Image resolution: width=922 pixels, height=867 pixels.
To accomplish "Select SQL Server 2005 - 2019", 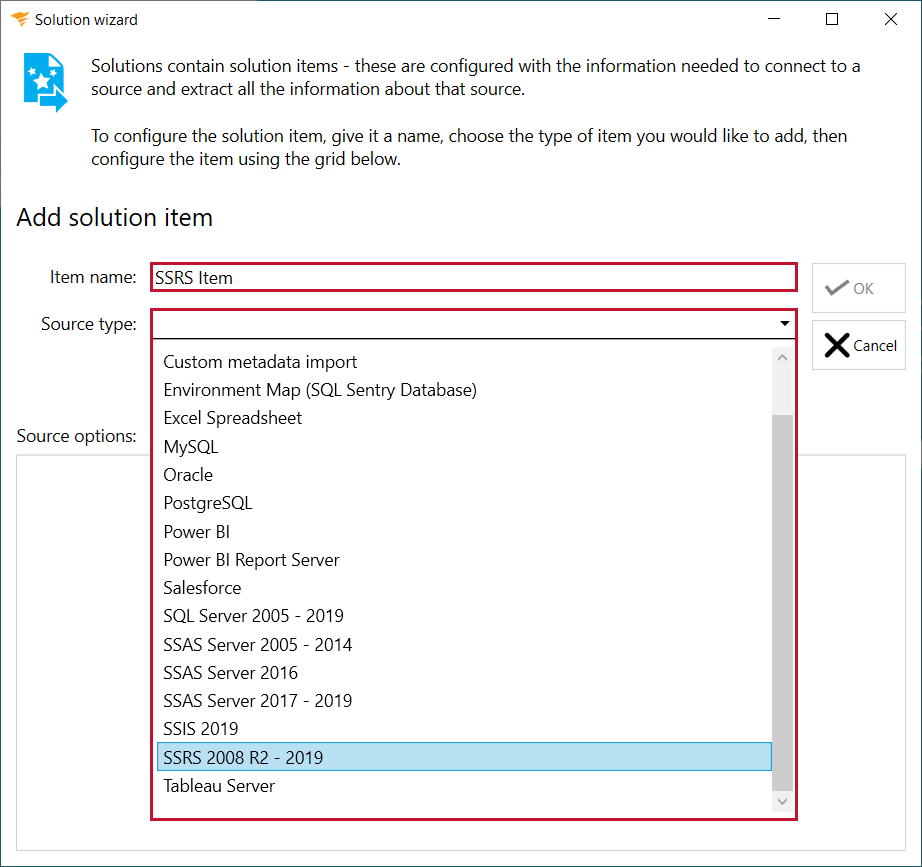I will point(464,616).
